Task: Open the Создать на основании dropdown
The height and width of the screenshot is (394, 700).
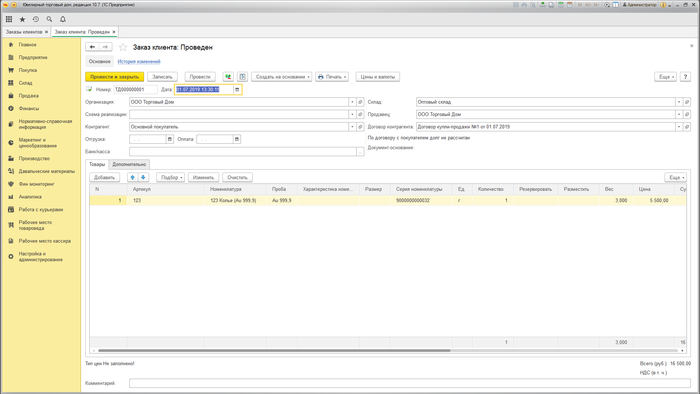Action: (281, 77)
